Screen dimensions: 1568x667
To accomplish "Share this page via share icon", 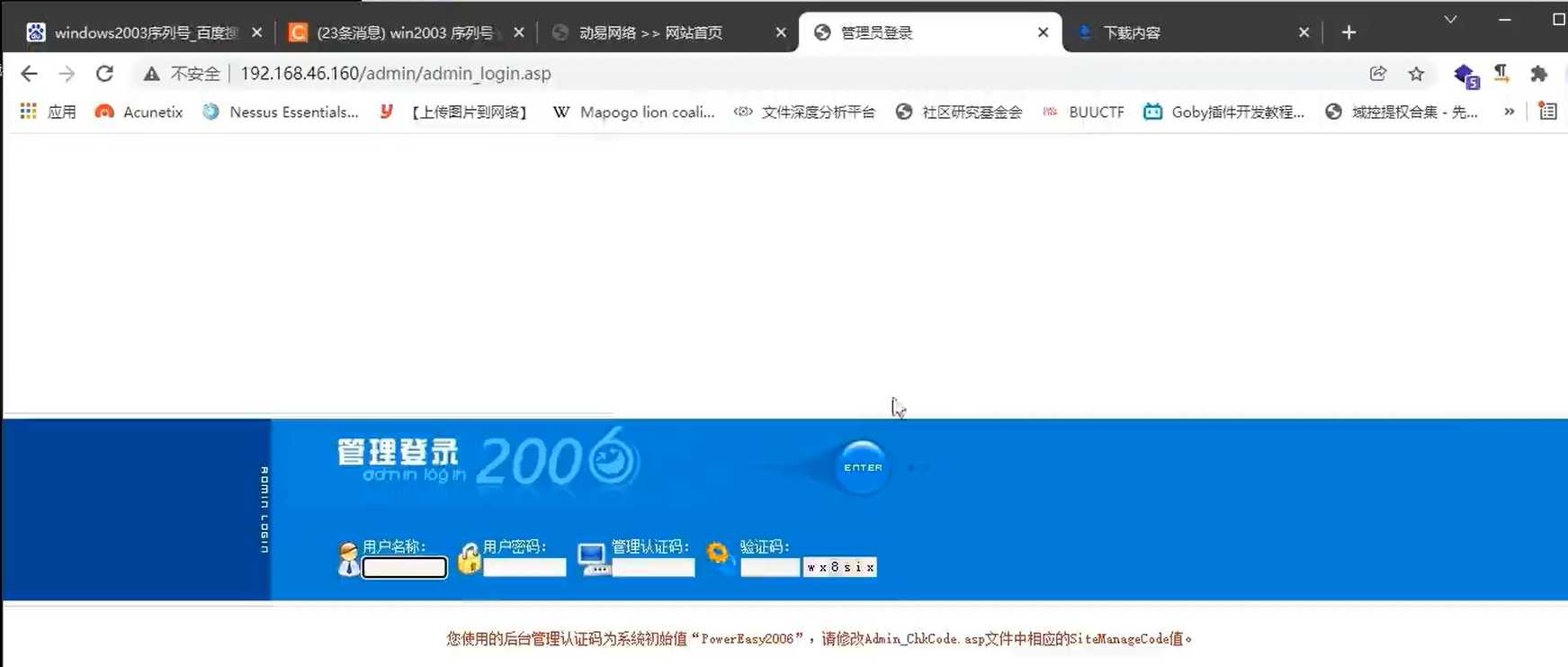I will tap(1378, 74).
